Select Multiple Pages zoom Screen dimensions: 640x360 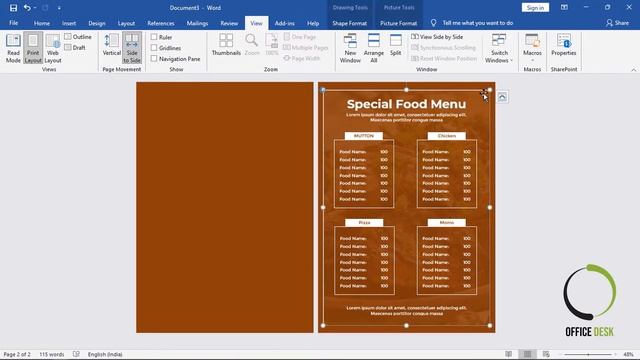pos(306,48)
